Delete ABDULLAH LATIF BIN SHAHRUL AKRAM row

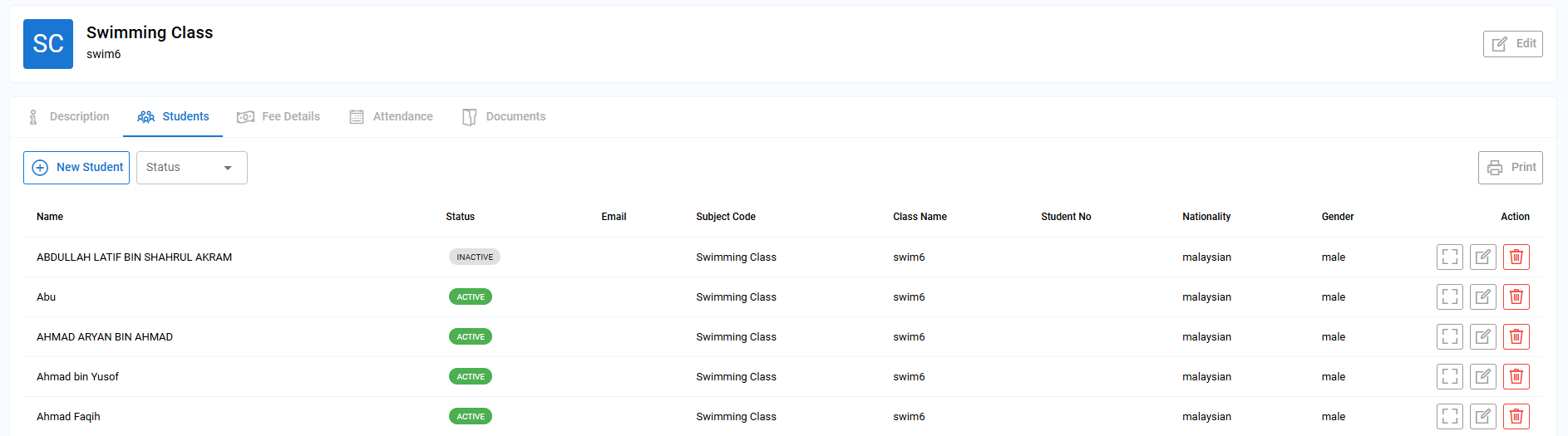pos(1516,257)
